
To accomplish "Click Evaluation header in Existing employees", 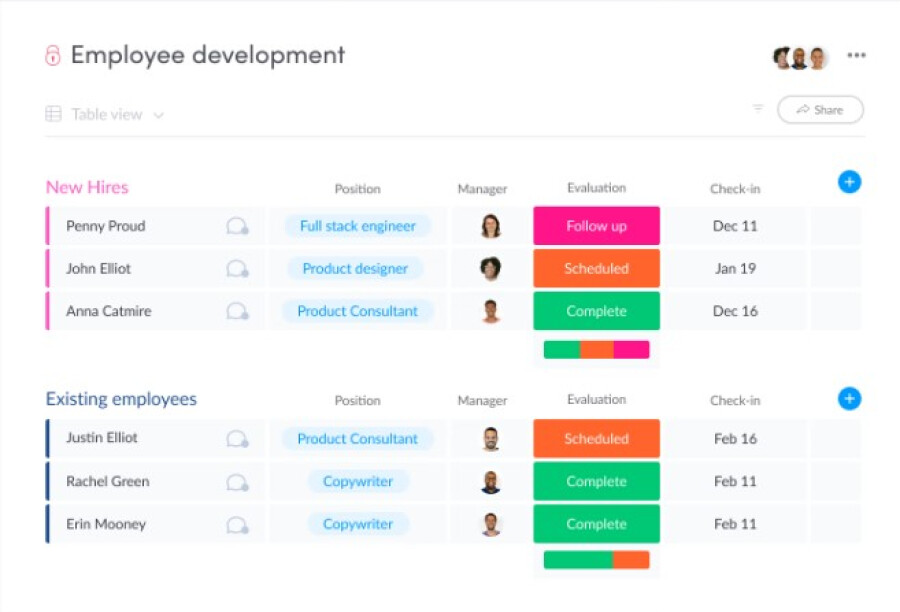I will [x=596, y=400].
